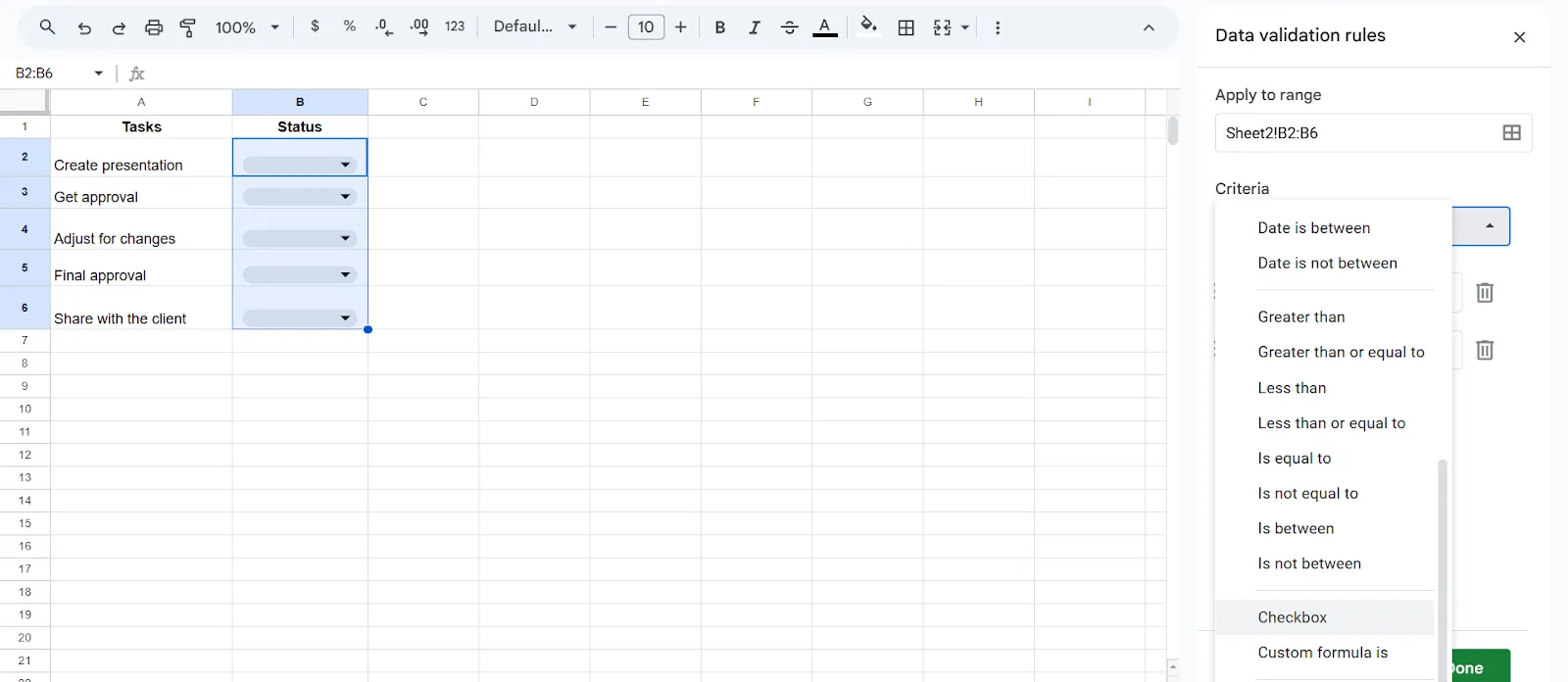Image resolution: width=1568 pixels, height=682 pixels.
Task: Toggle italic formatting
Action: coord(755,27)
